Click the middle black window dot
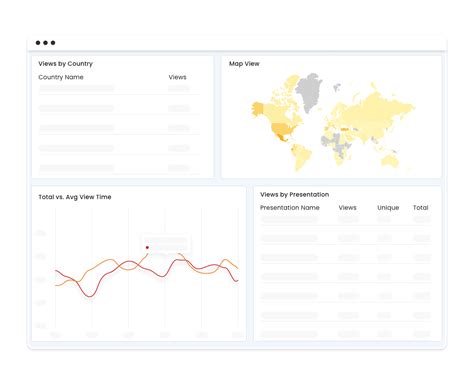Image resolution: width=474 pixels, height=384 pixels. [x=45, y=43]
